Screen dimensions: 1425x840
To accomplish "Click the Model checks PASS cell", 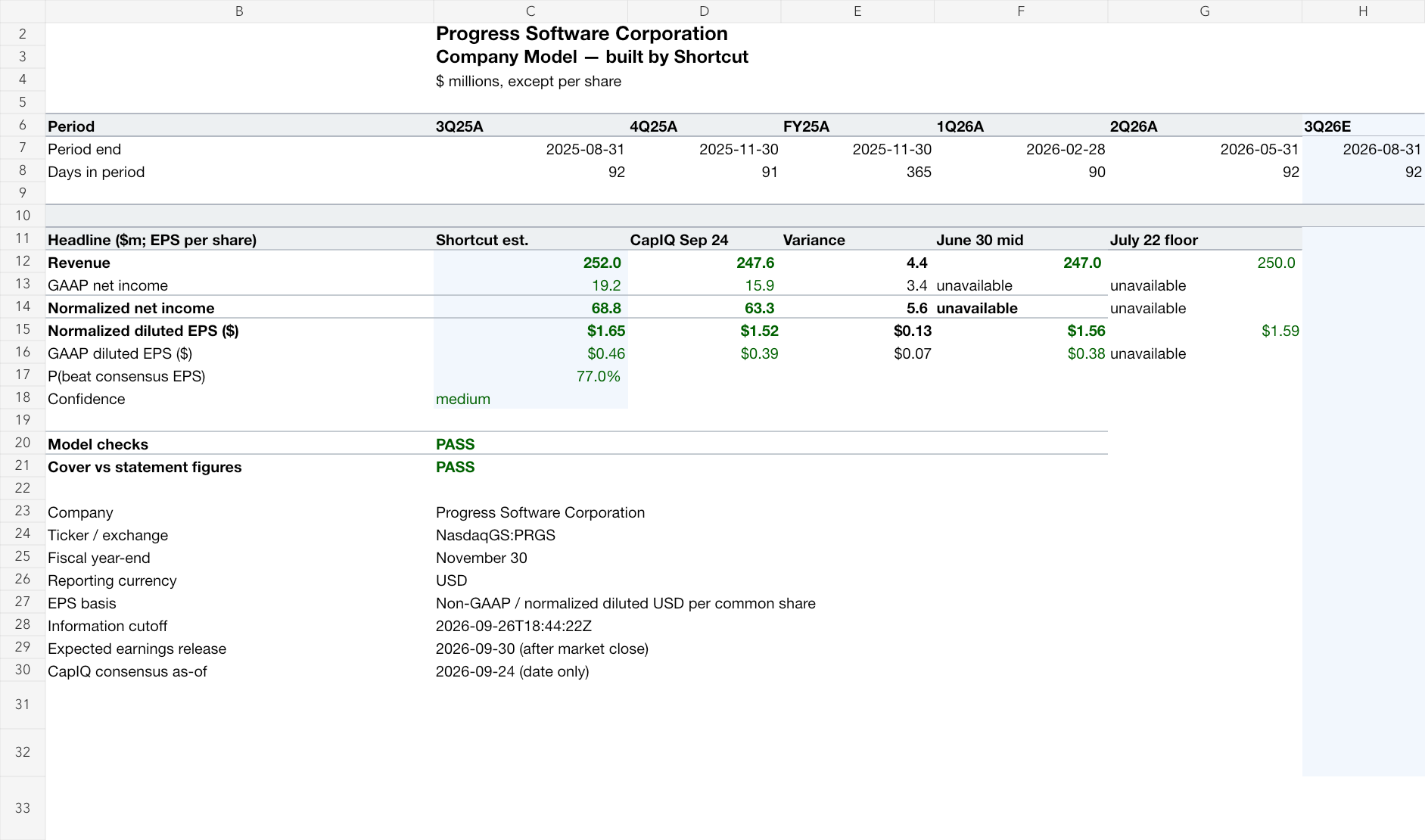I will 456,444.
